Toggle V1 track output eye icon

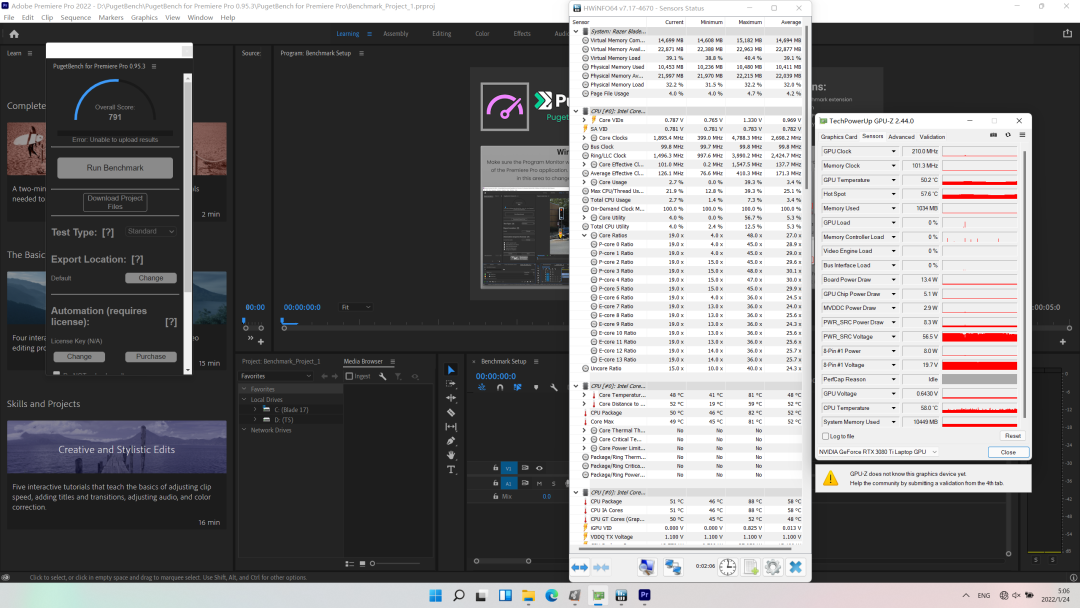point(538,468)
